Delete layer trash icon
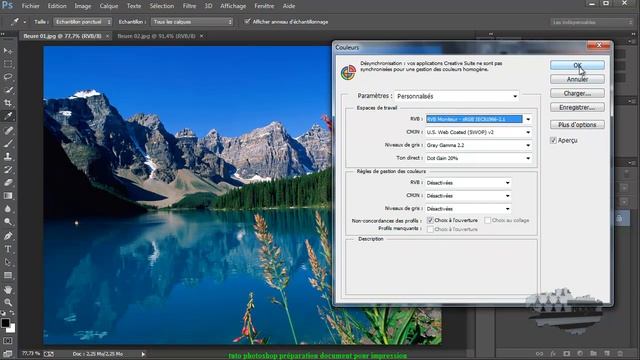 620,353
